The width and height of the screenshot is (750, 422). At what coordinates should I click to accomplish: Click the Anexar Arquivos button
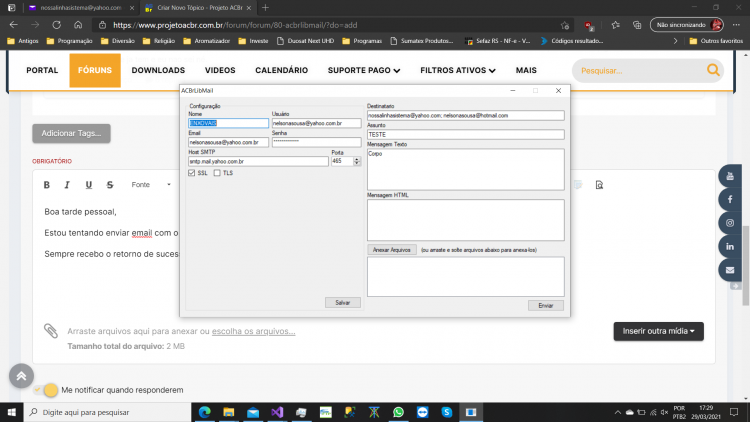click(392, 250)
